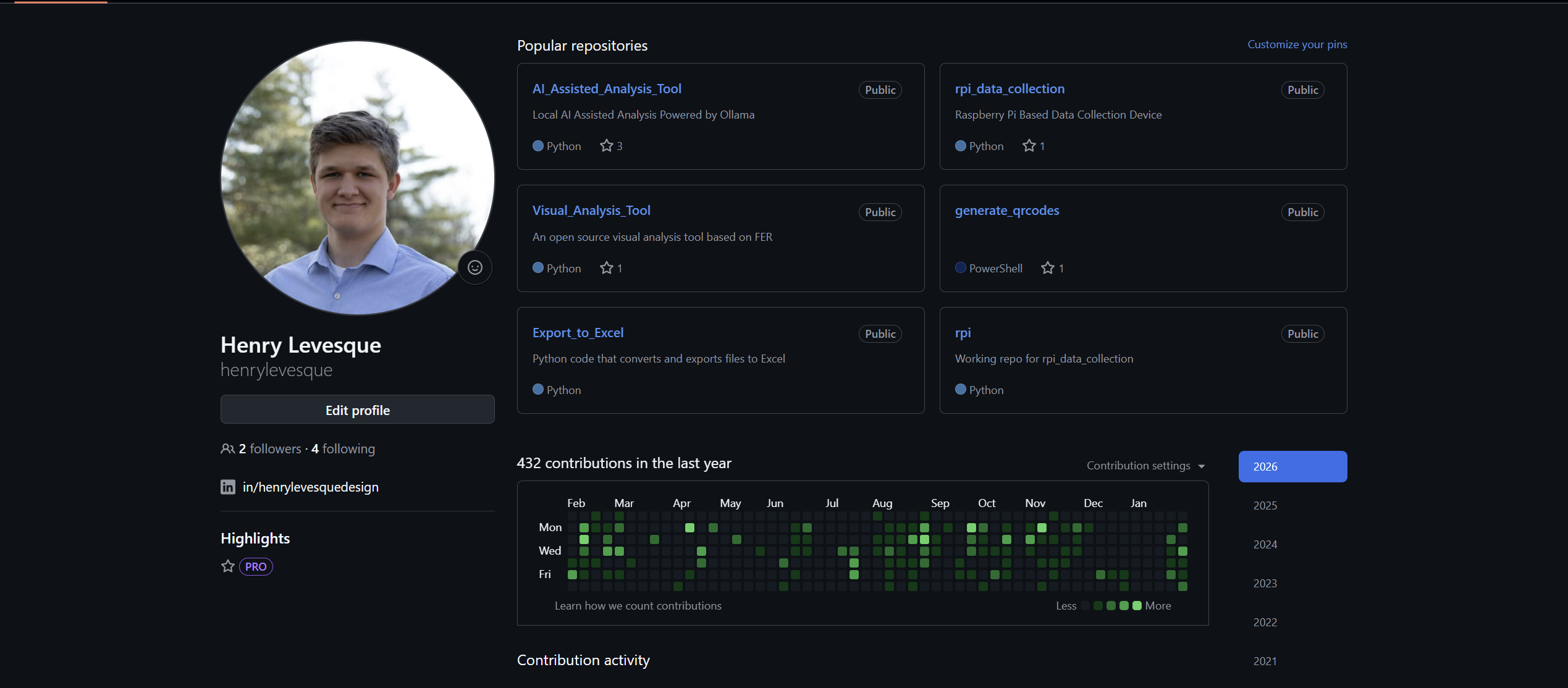
Task: Open LinkedIn profile via the LinkedIn icon
Action: tap(228, 487)
